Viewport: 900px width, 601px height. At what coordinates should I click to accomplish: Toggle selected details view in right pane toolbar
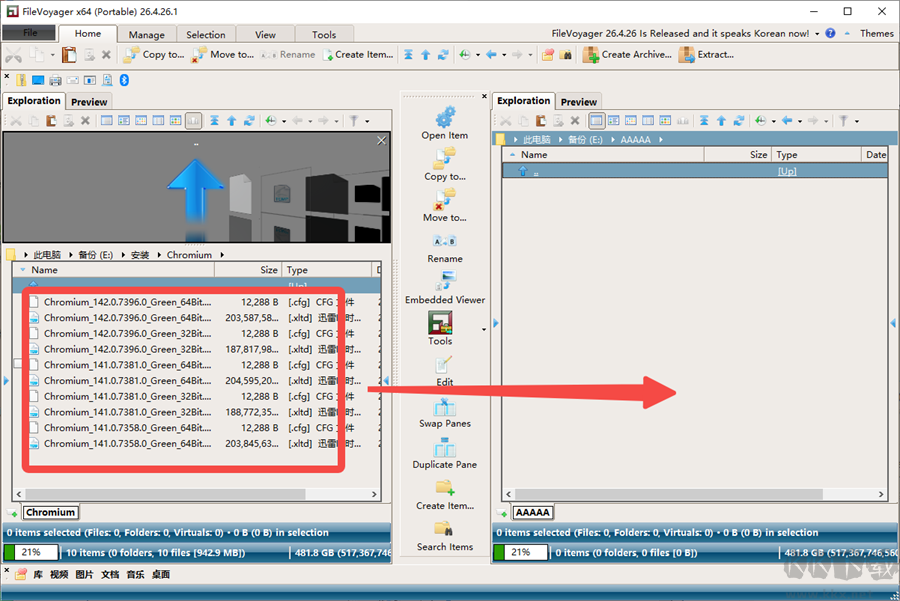point(596,121)
